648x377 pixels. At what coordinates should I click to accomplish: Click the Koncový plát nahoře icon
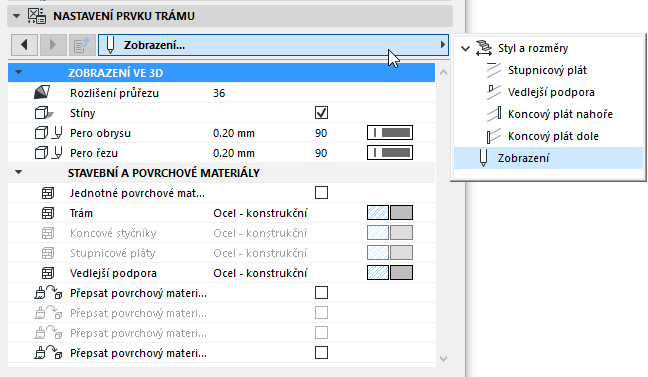point(494,114)
